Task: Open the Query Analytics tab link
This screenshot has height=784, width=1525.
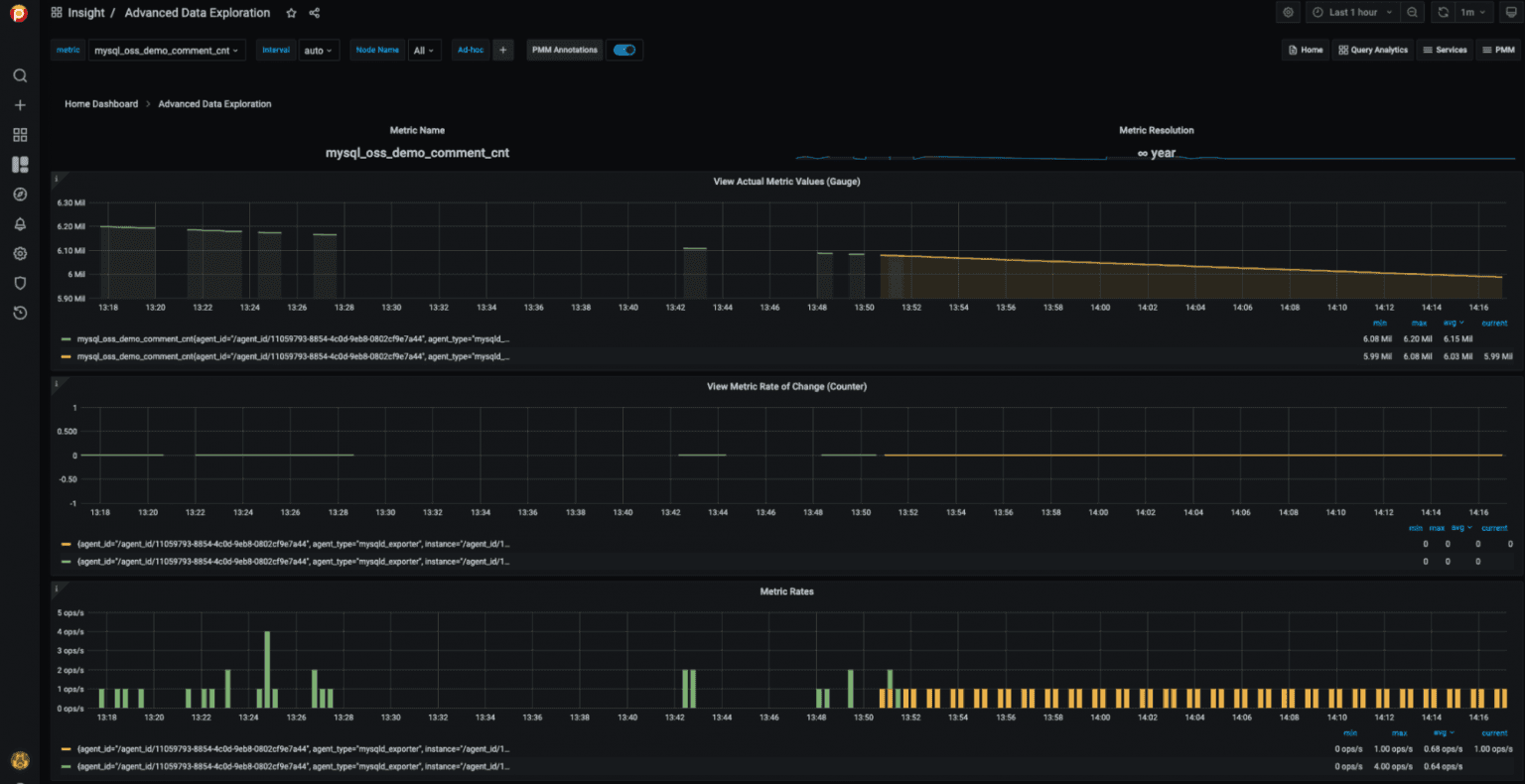Action: 1373,50
